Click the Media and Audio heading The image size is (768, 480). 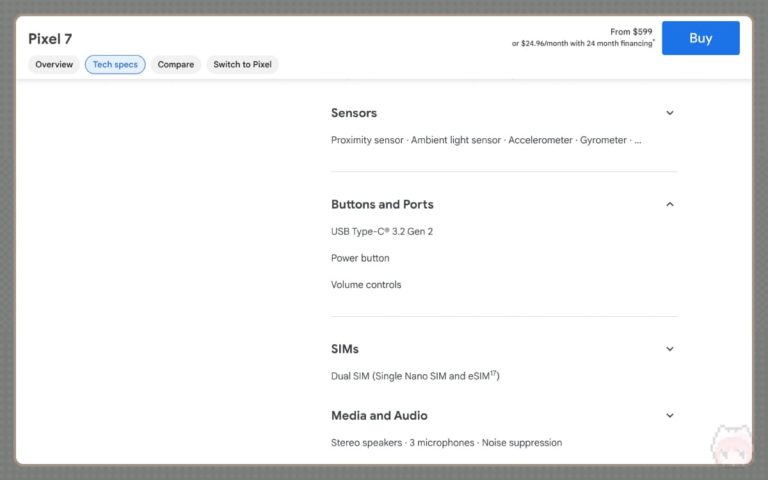click(379, 415)
